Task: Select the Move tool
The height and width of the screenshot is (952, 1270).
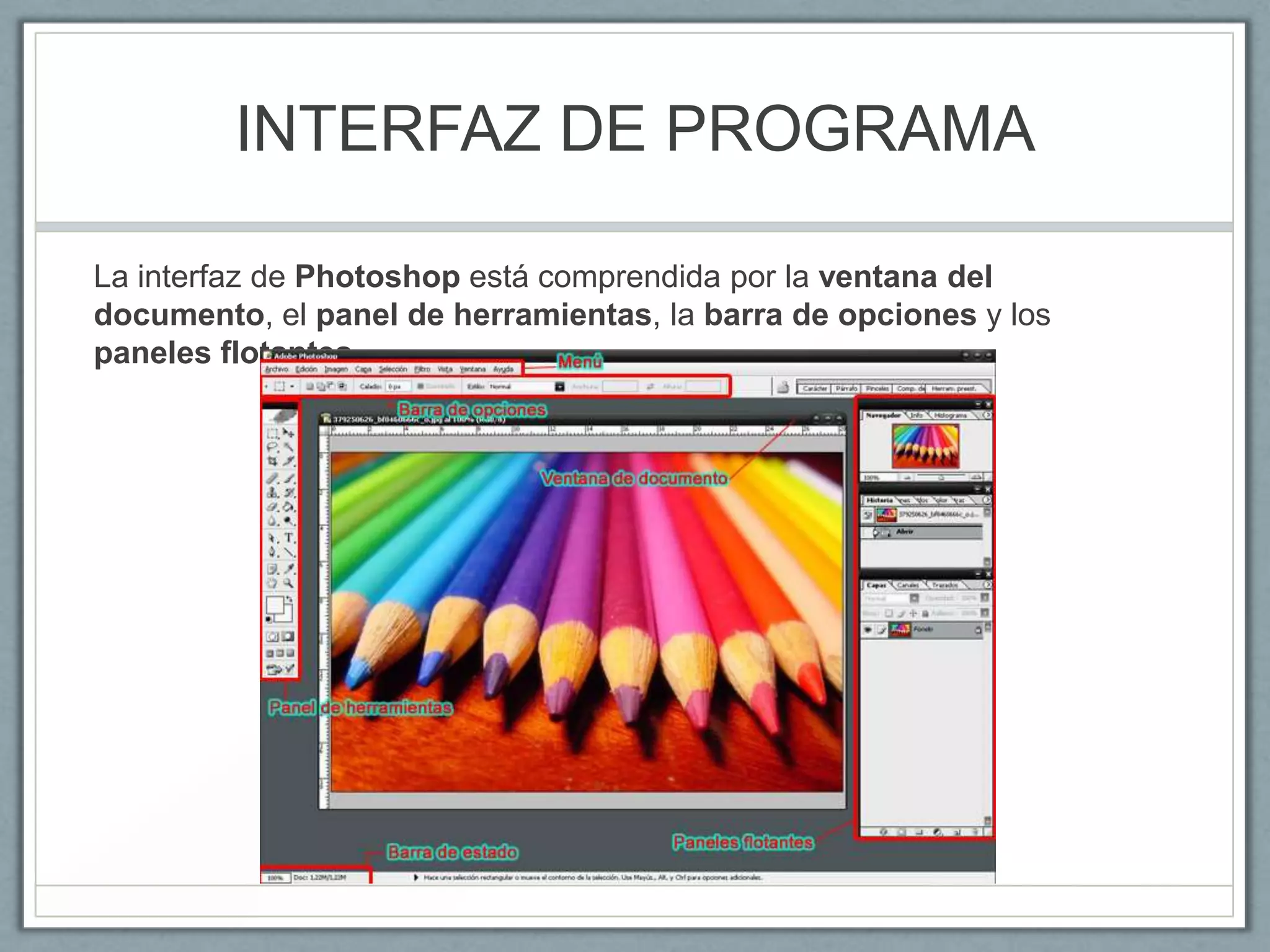Action: click(x=288, y=433)
